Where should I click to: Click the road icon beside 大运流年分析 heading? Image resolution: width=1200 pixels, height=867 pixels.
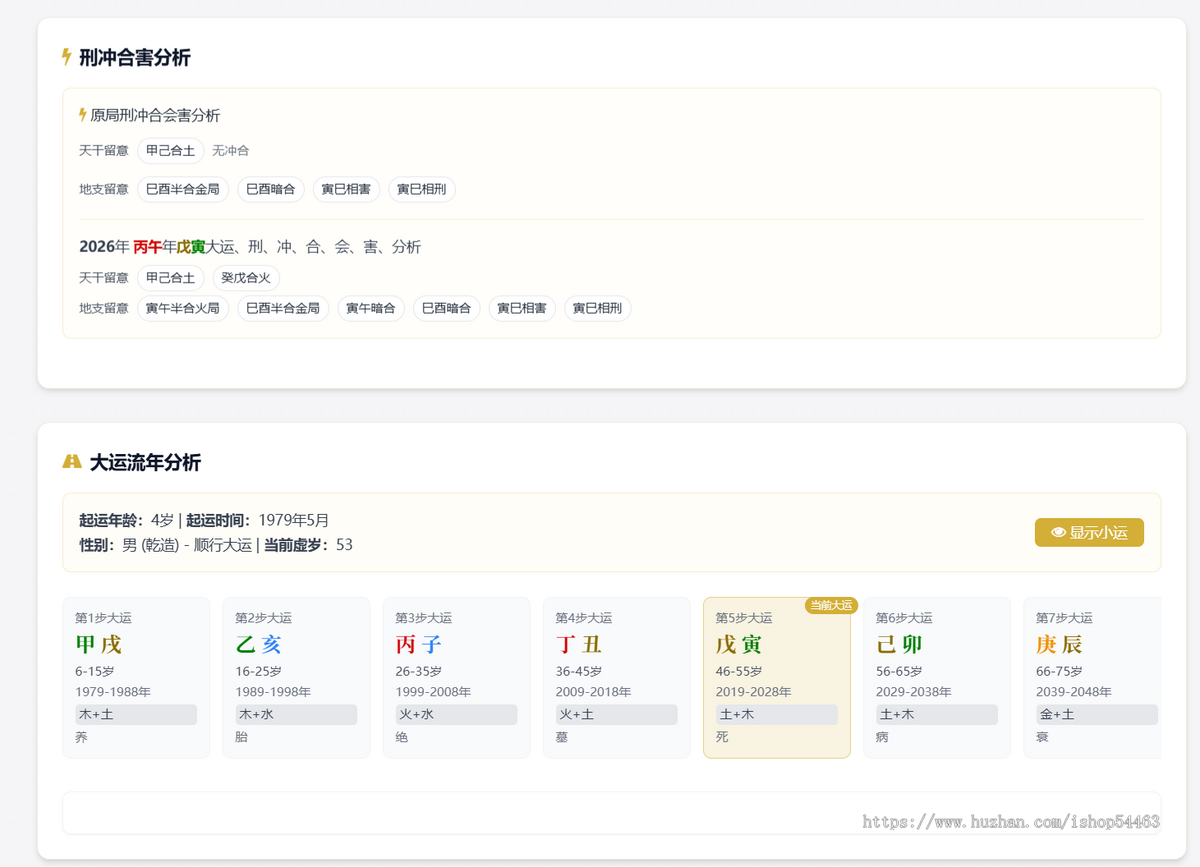[x=72, y=462]
